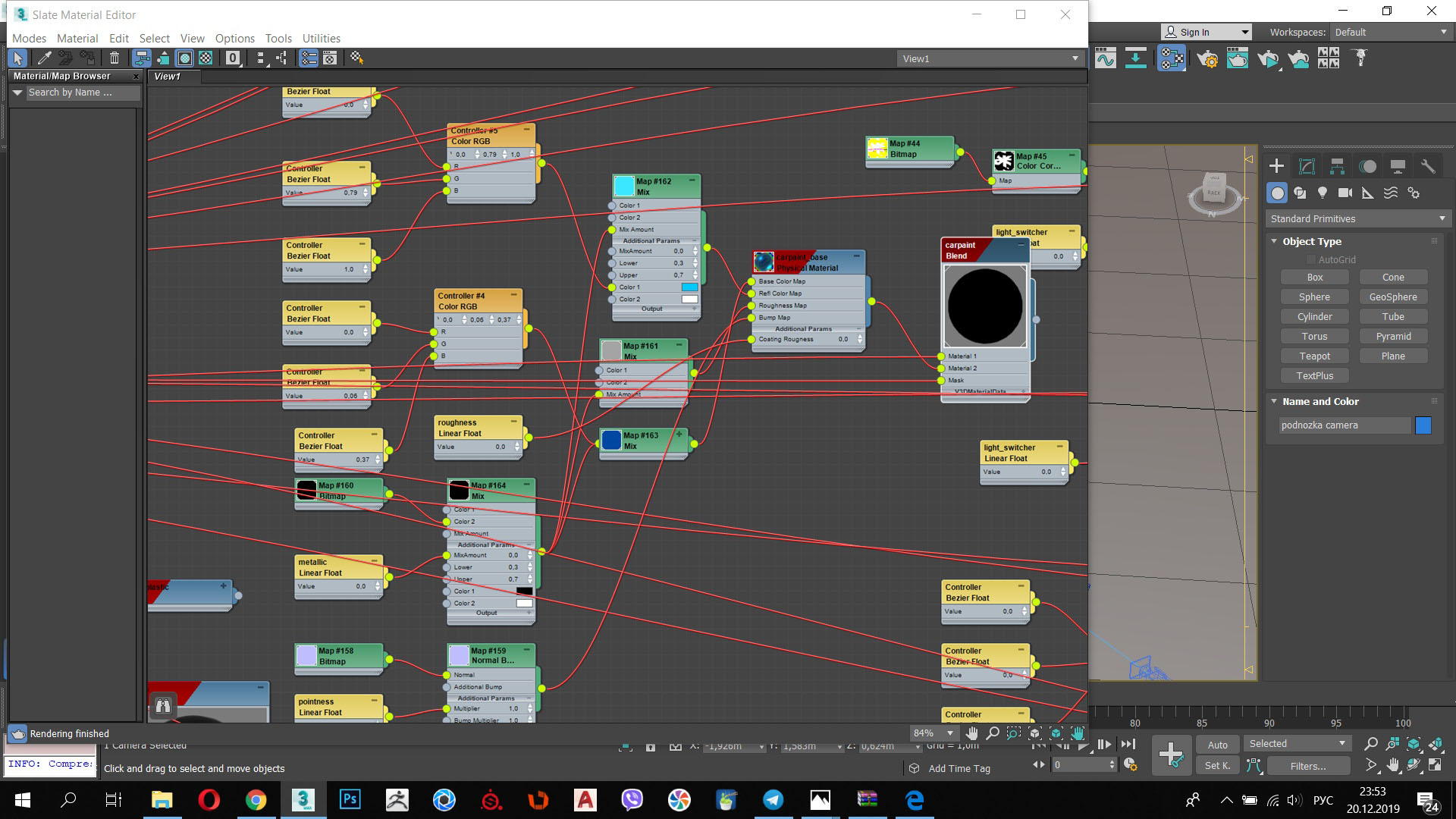Select the Cameras category icon
1456x819 pixels.
[x=1345, y=193]
